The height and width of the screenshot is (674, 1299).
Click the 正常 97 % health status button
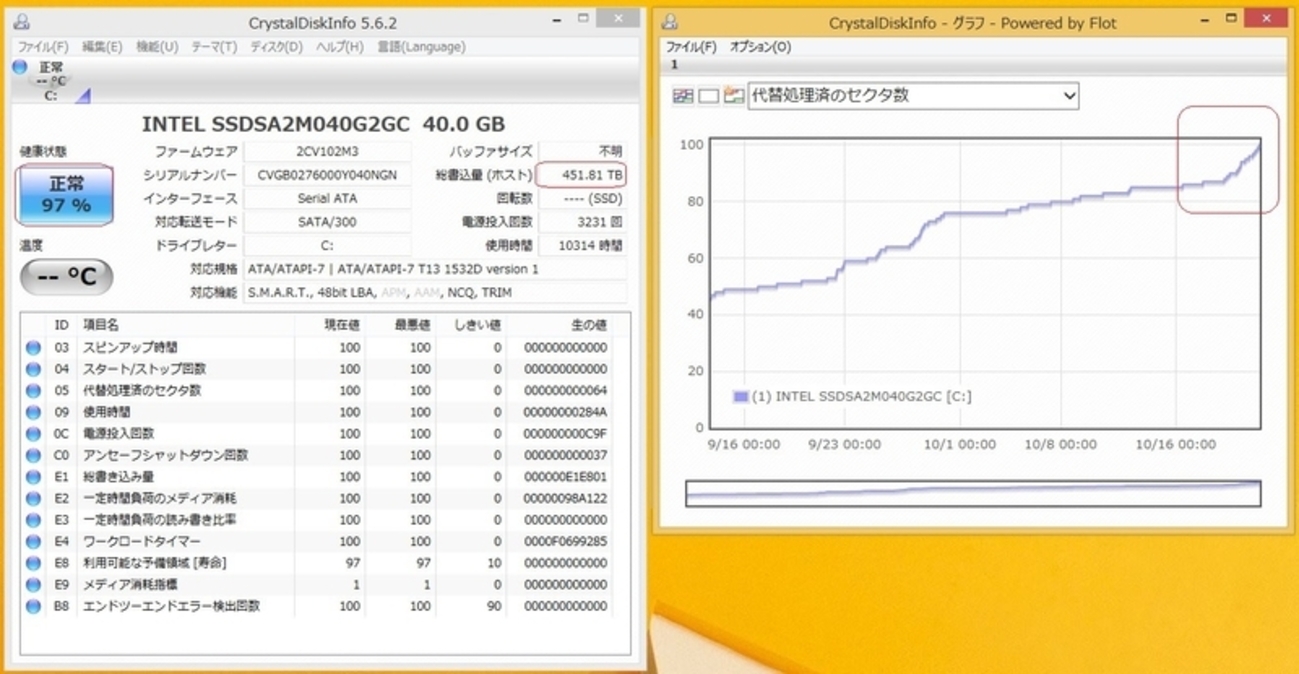pyautogui.click(x=66, y=195)
